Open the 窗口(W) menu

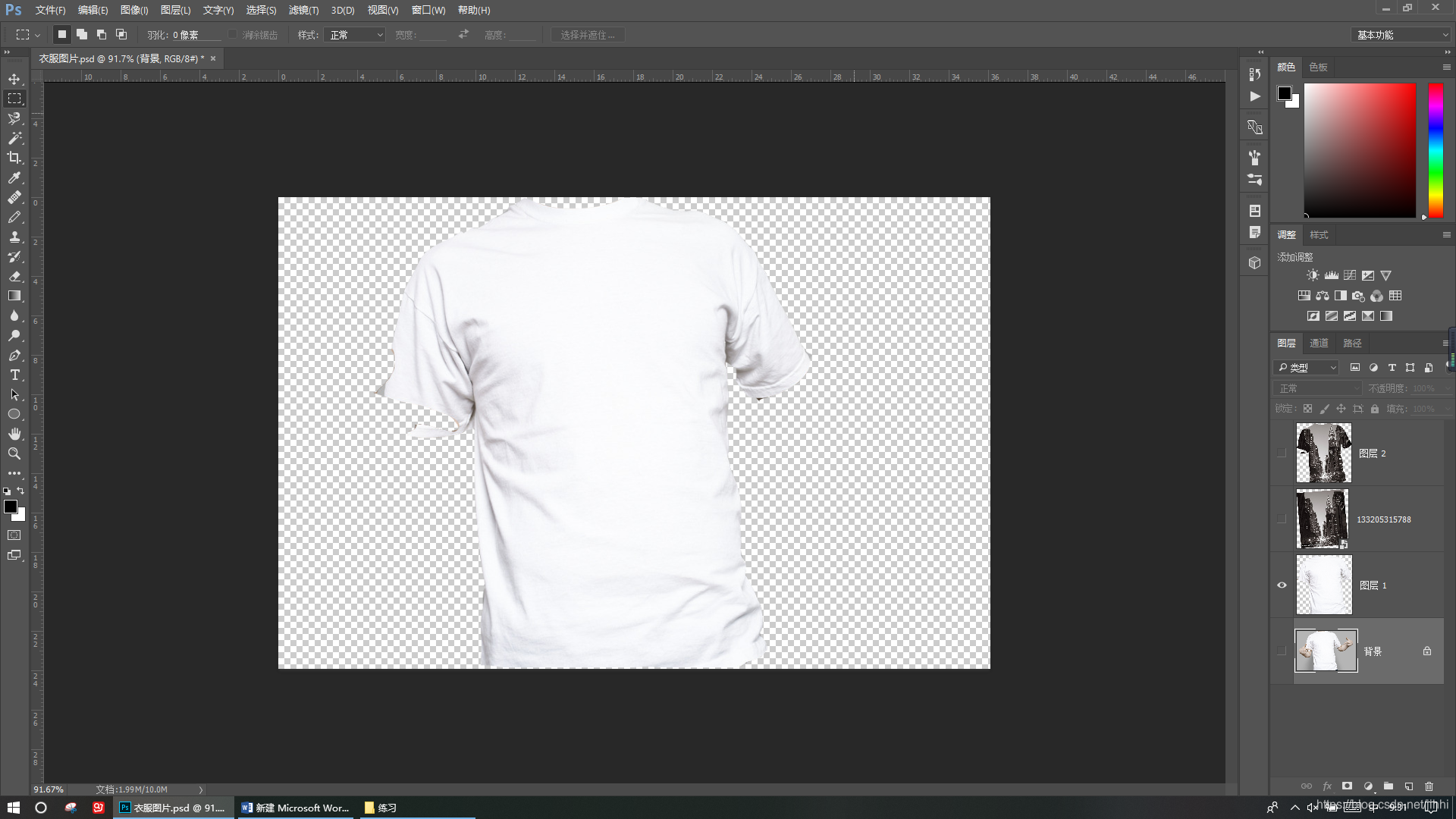pos(428,10)
